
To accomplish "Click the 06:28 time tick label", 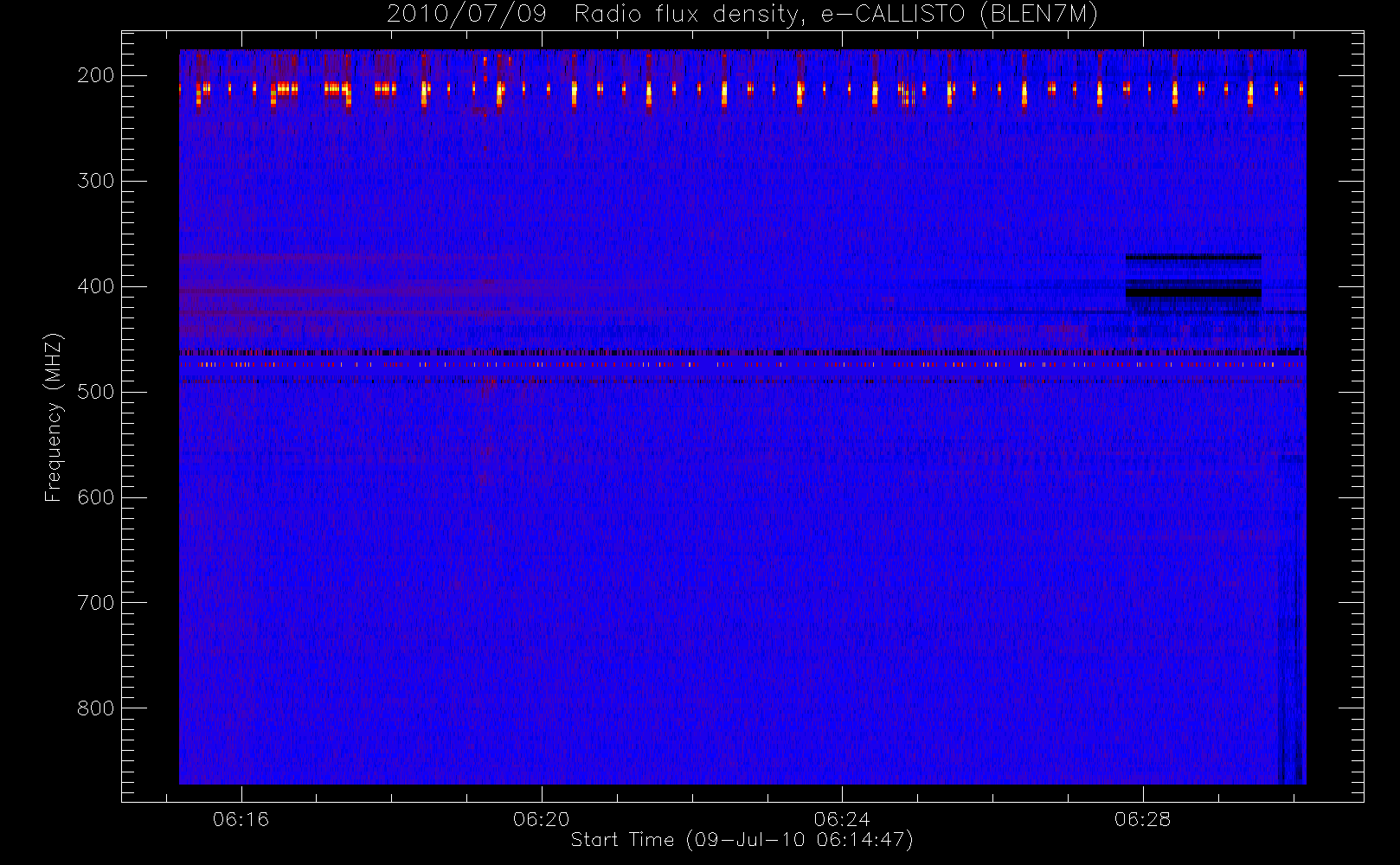I will [1142, 819].
